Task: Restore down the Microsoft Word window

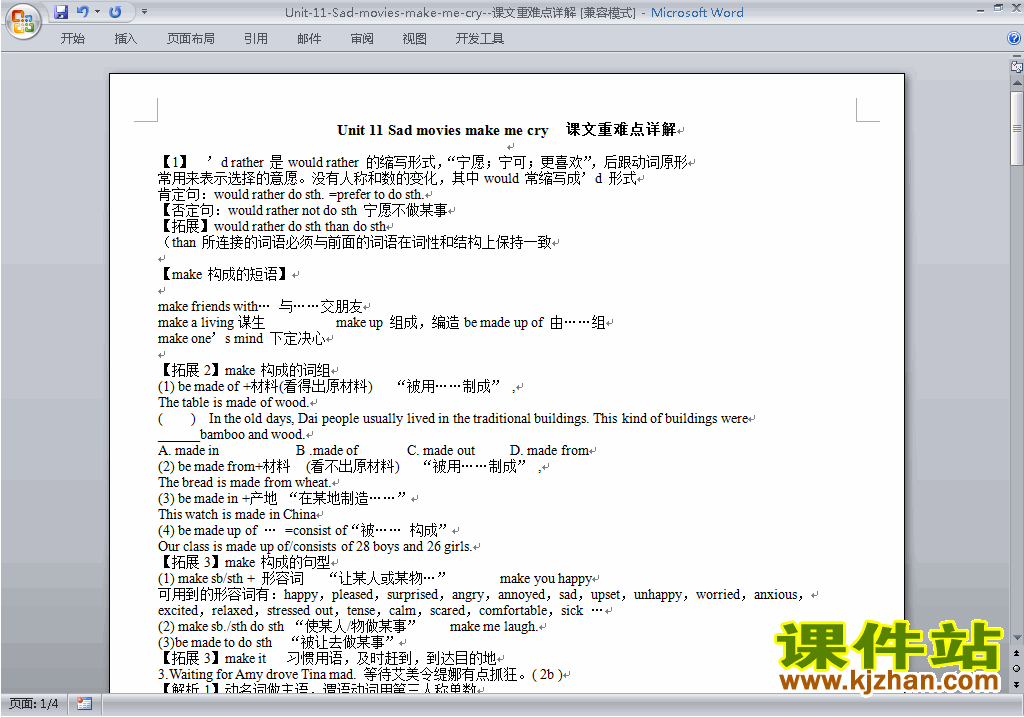Action: (998, 8)
